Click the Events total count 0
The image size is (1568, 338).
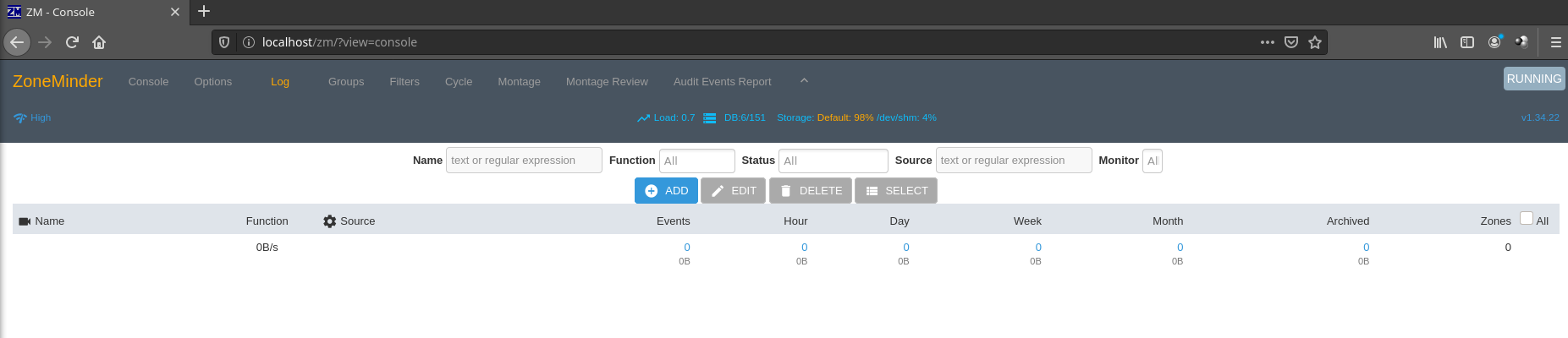click(x=687, y=248)
